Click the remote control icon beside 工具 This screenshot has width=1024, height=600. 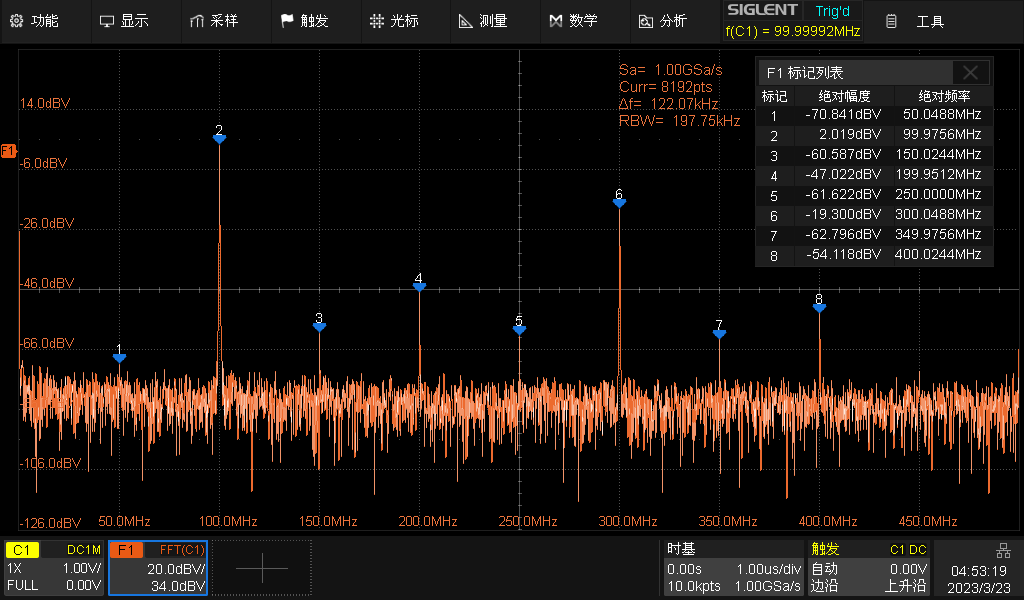[889, 20]
